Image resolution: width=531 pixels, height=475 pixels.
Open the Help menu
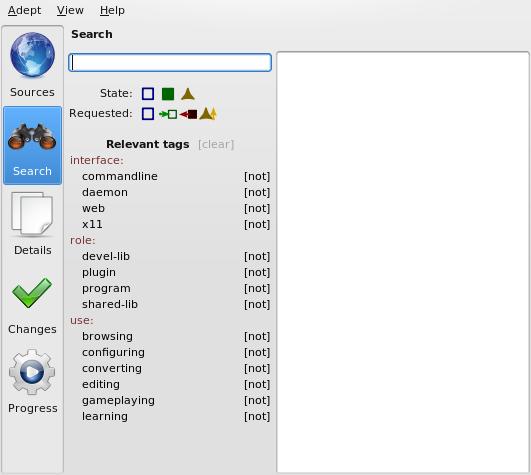[112, 10]
